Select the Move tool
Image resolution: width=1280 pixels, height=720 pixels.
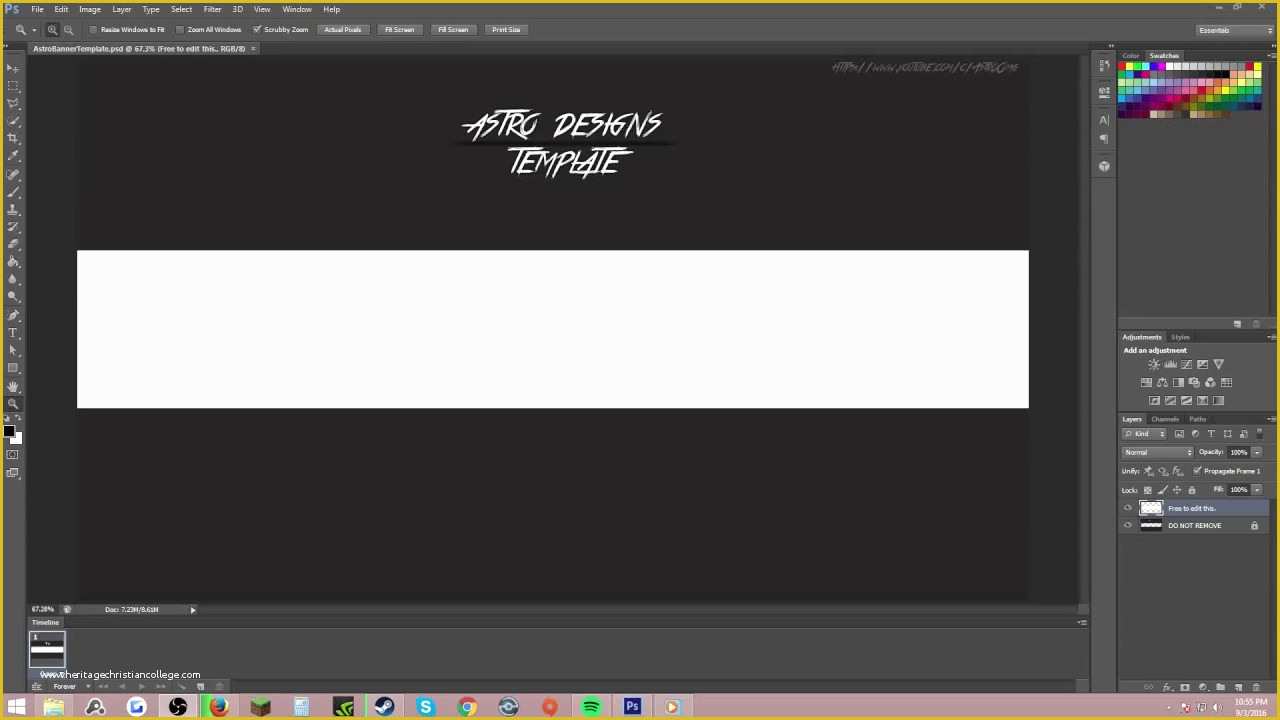[13, 68]
